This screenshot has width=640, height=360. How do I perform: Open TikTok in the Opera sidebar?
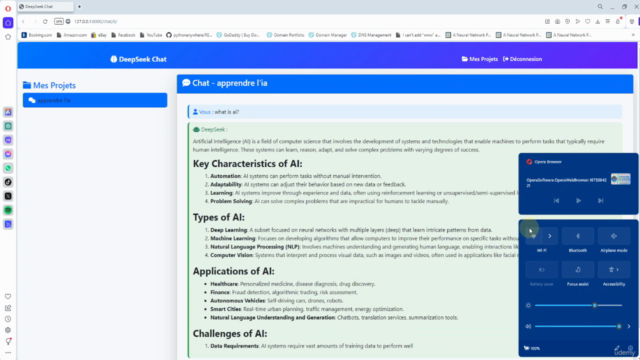[8, 182]
